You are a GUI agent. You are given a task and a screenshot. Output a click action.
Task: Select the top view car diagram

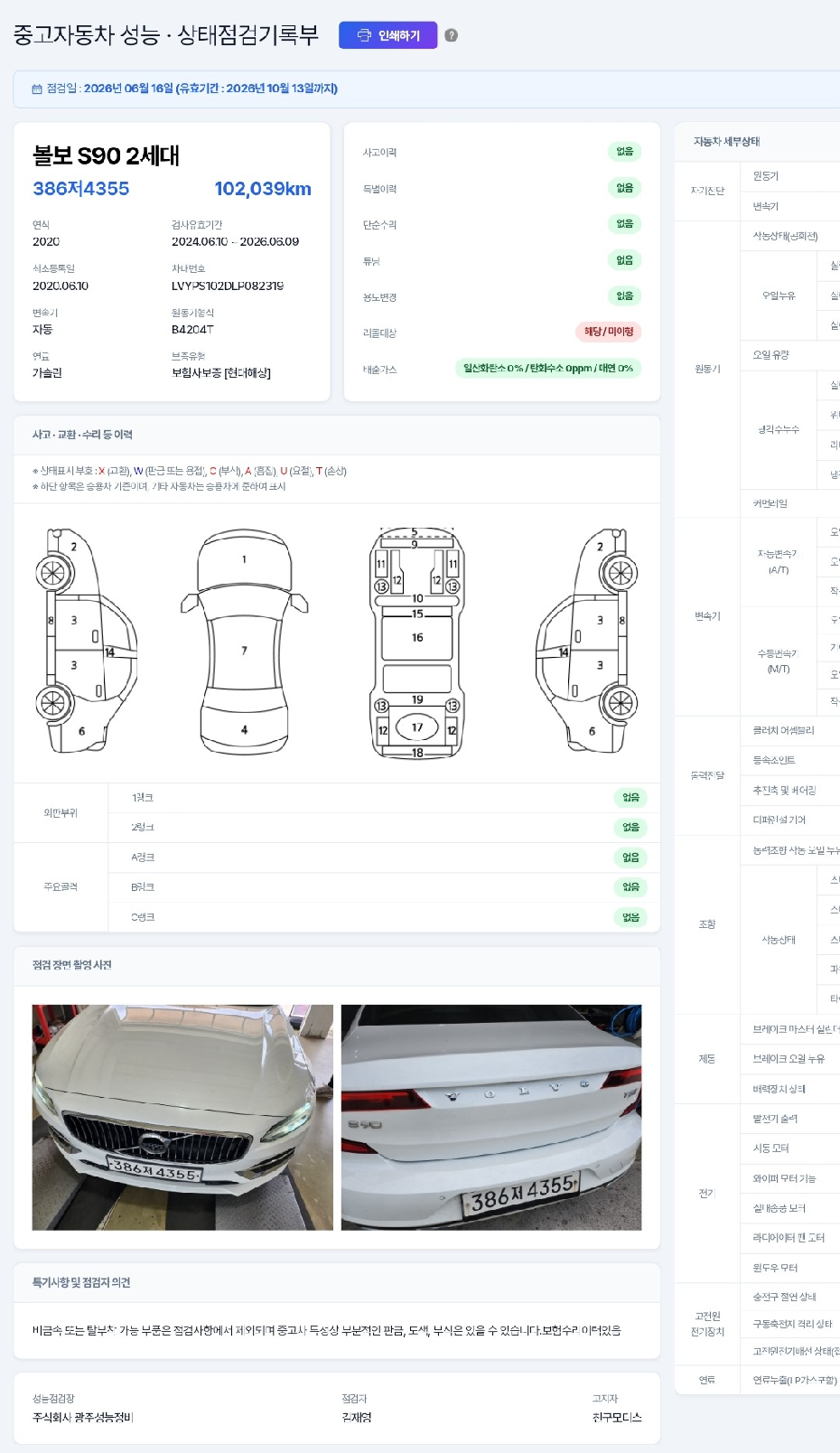point(244,641)
